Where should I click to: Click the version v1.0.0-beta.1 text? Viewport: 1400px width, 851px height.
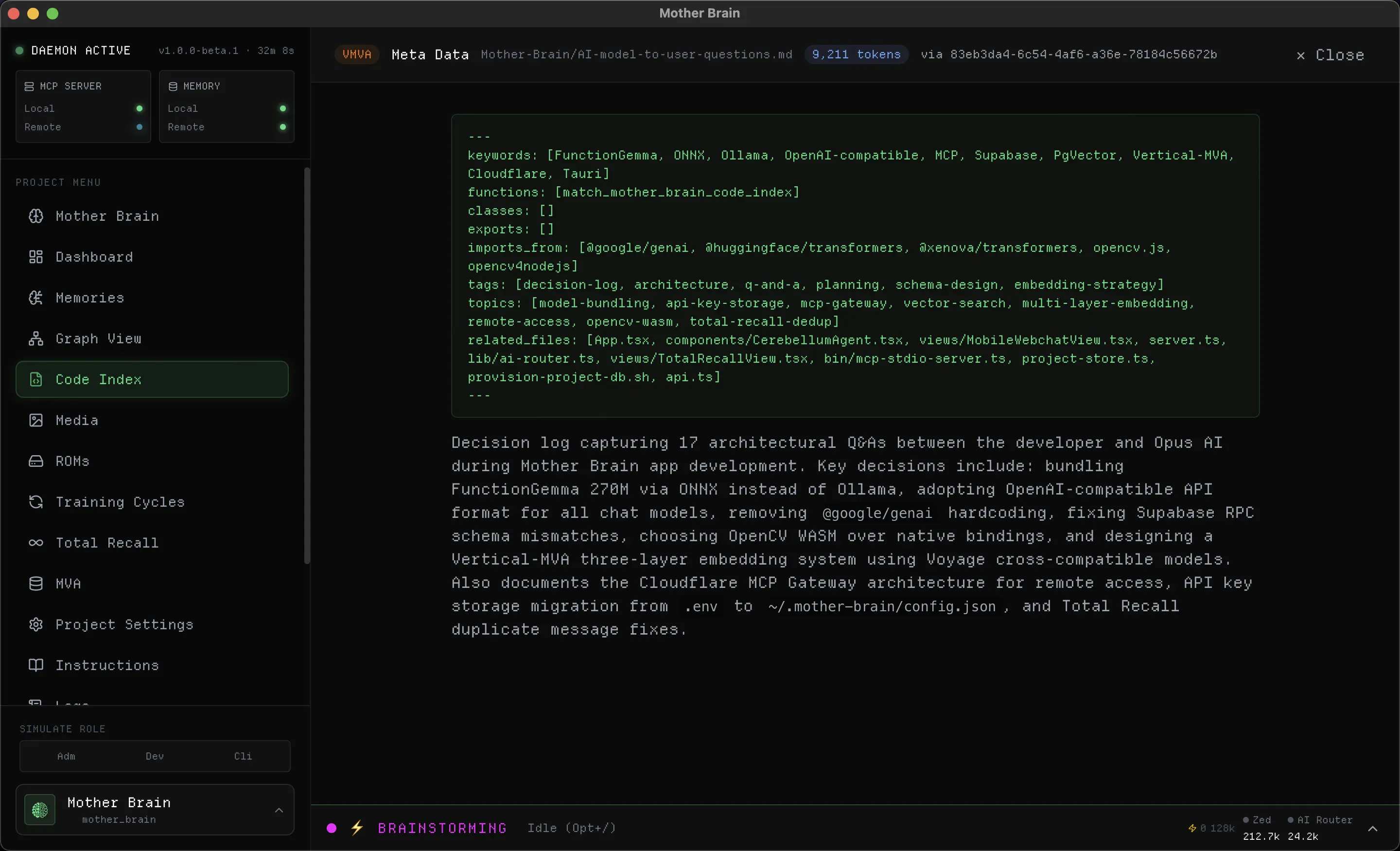click(x=198, y=51)
